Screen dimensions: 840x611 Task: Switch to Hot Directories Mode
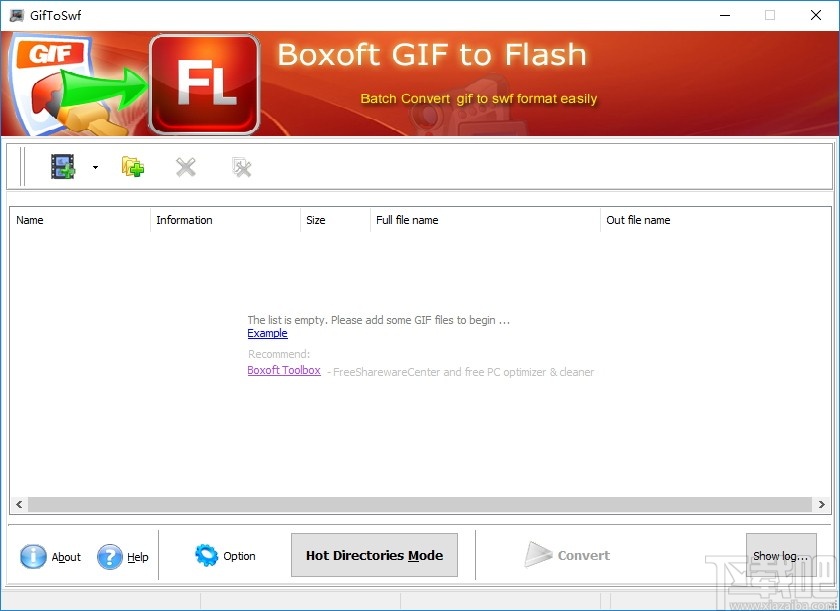pyautogui.click(x=374, y=555)
